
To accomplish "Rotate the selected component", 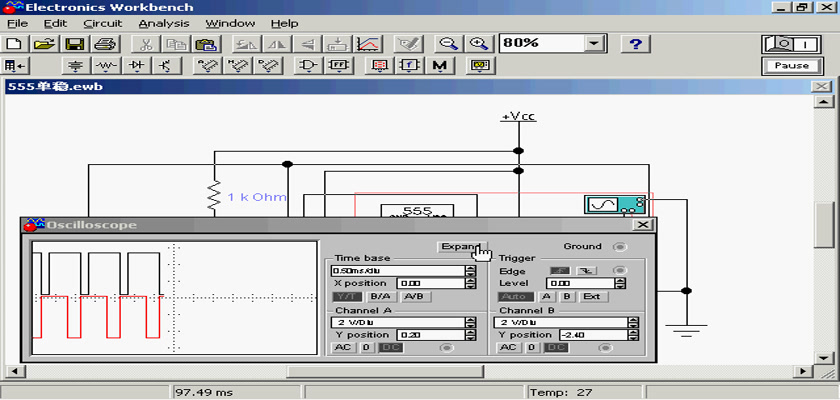I will click(247, 43).
